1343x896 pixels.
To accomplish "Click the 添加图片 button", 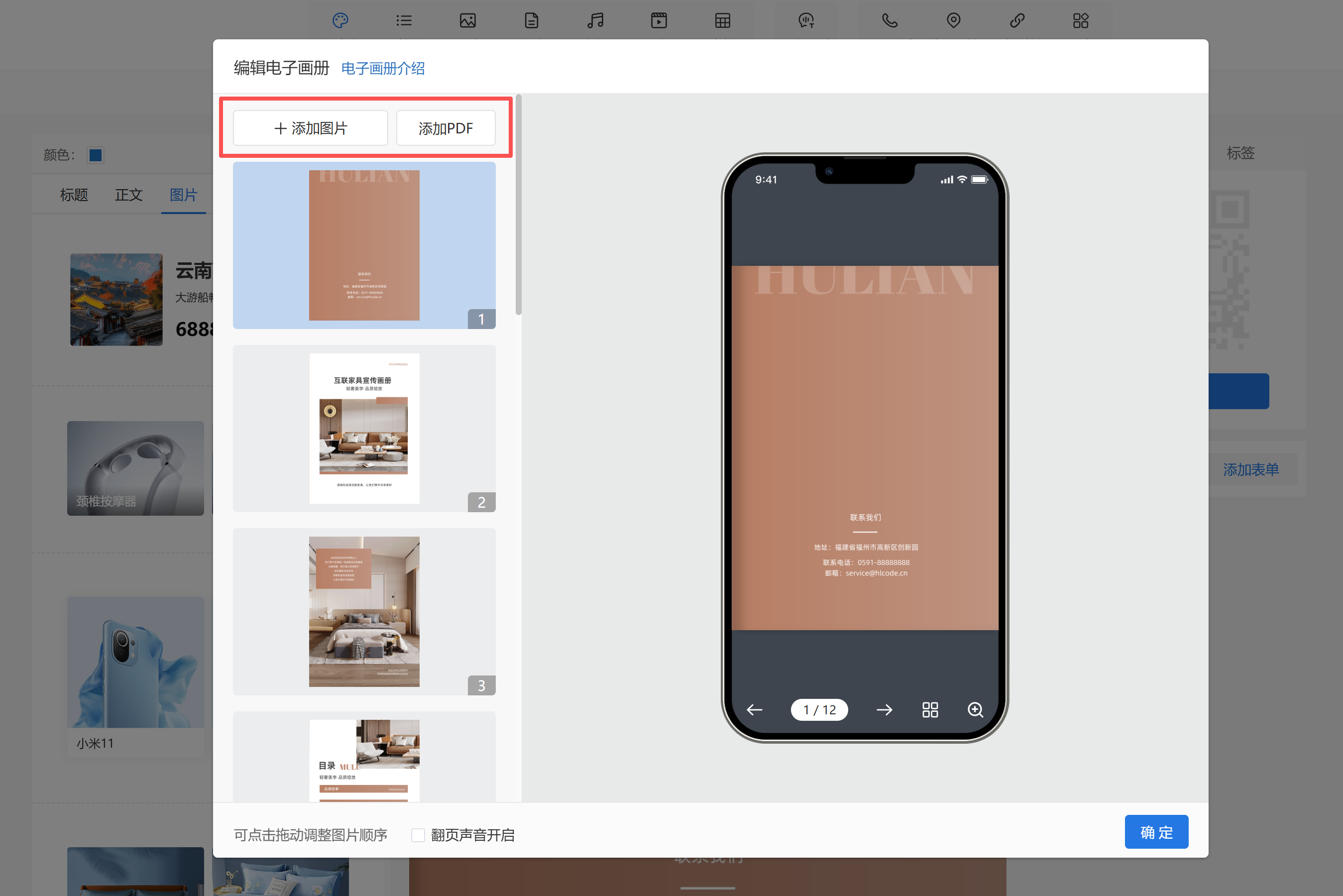I will (x=310, y=128).
